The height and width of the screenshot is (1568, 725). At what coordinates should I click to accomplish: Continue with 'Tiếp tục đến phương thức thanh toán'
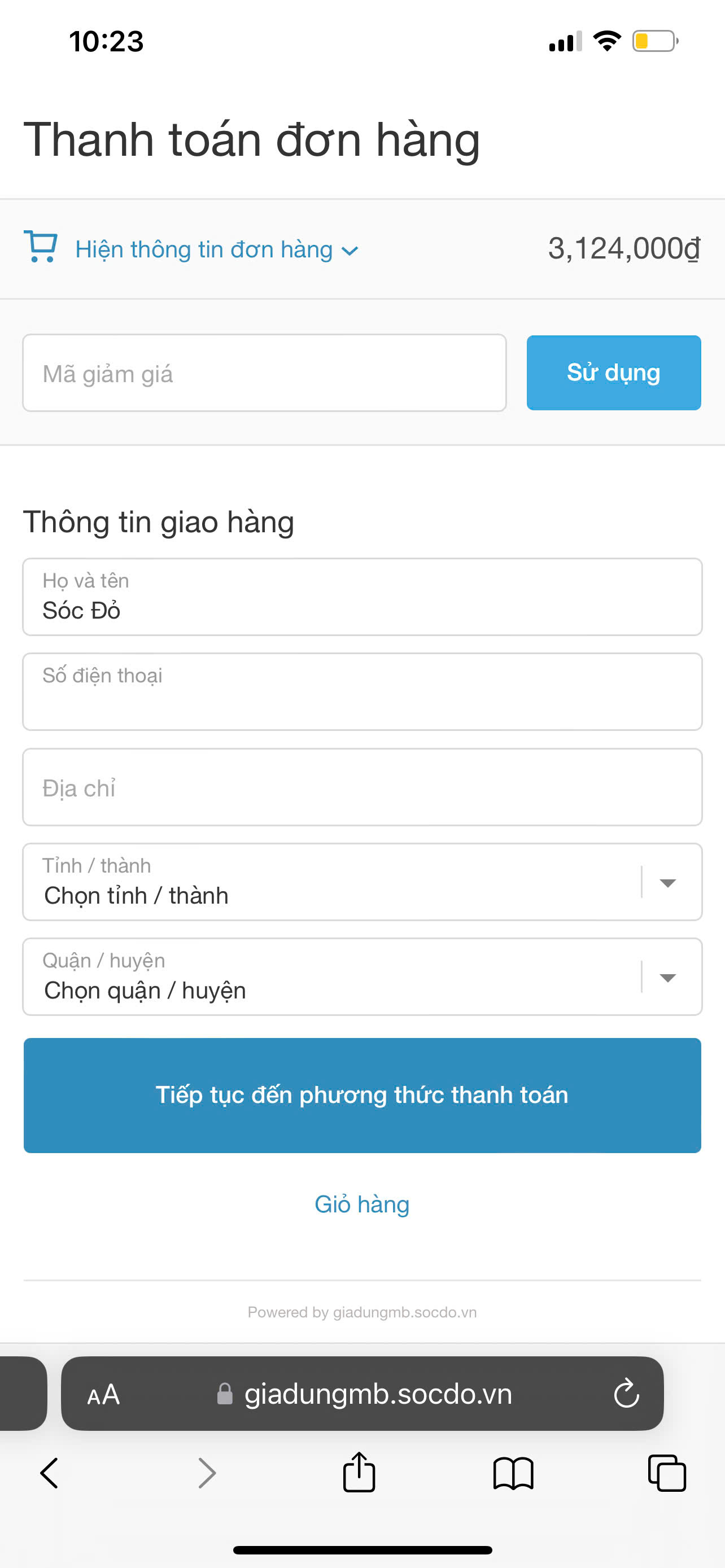362,1095
